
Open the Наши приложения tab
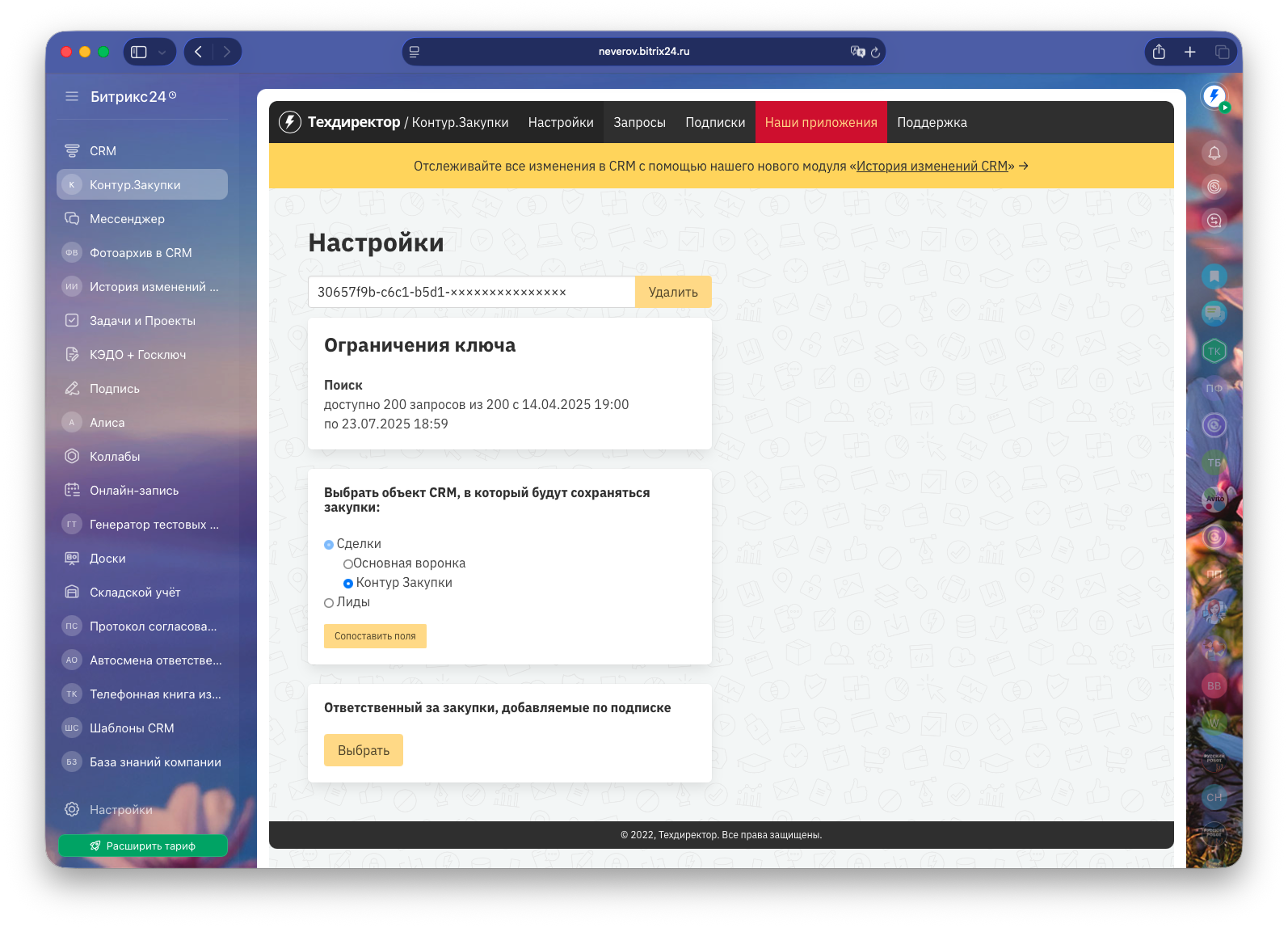coord(821,123)
